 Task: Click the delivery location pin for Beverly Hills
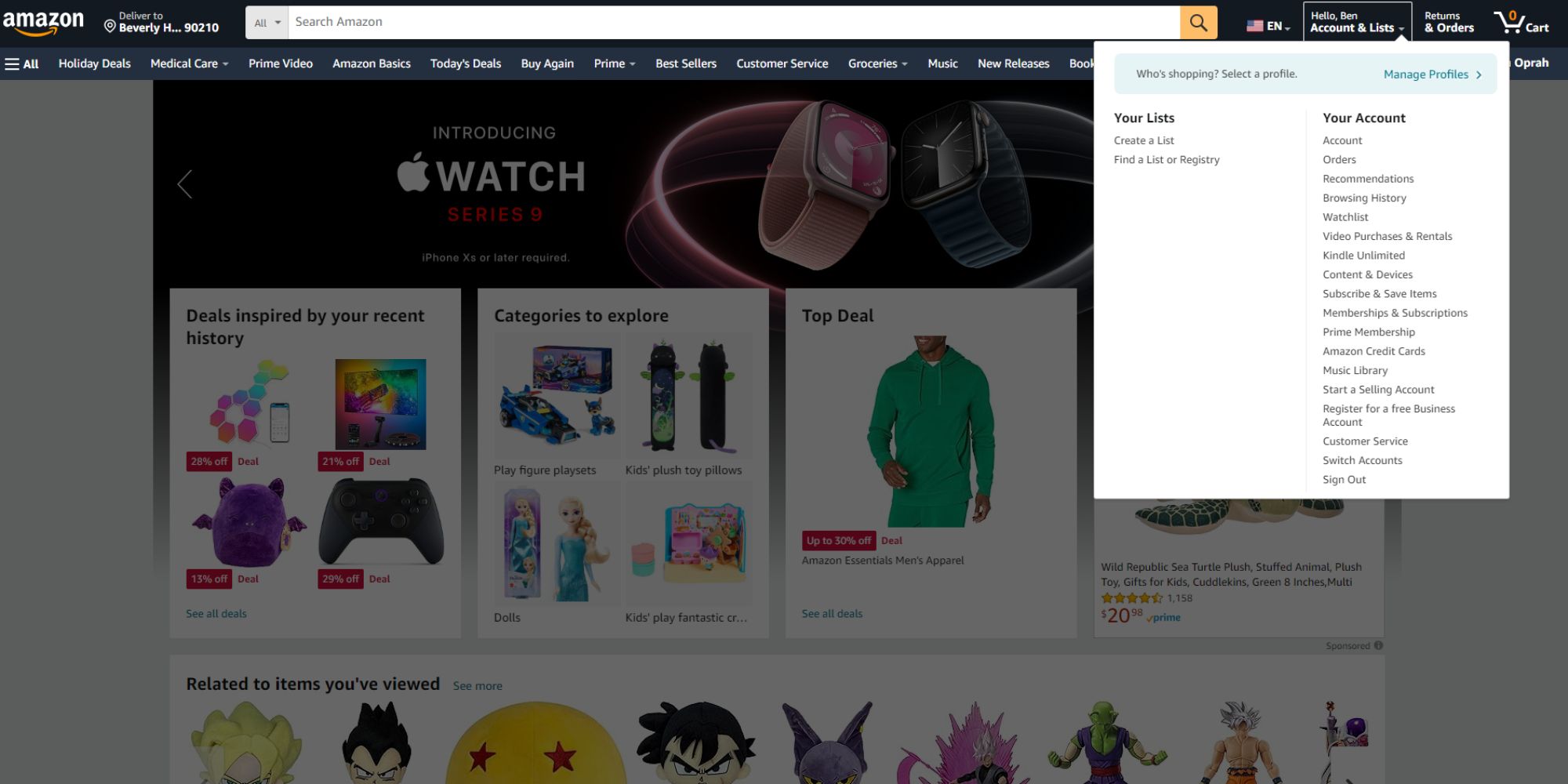(109, 27)
